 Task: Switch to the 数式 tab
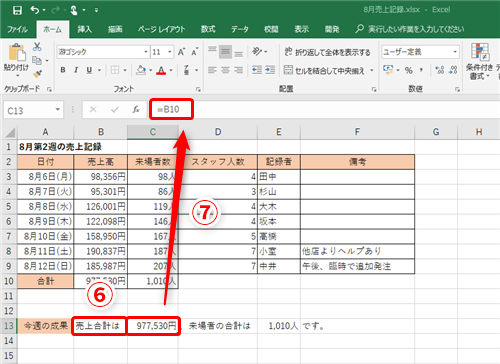[208, 29]
